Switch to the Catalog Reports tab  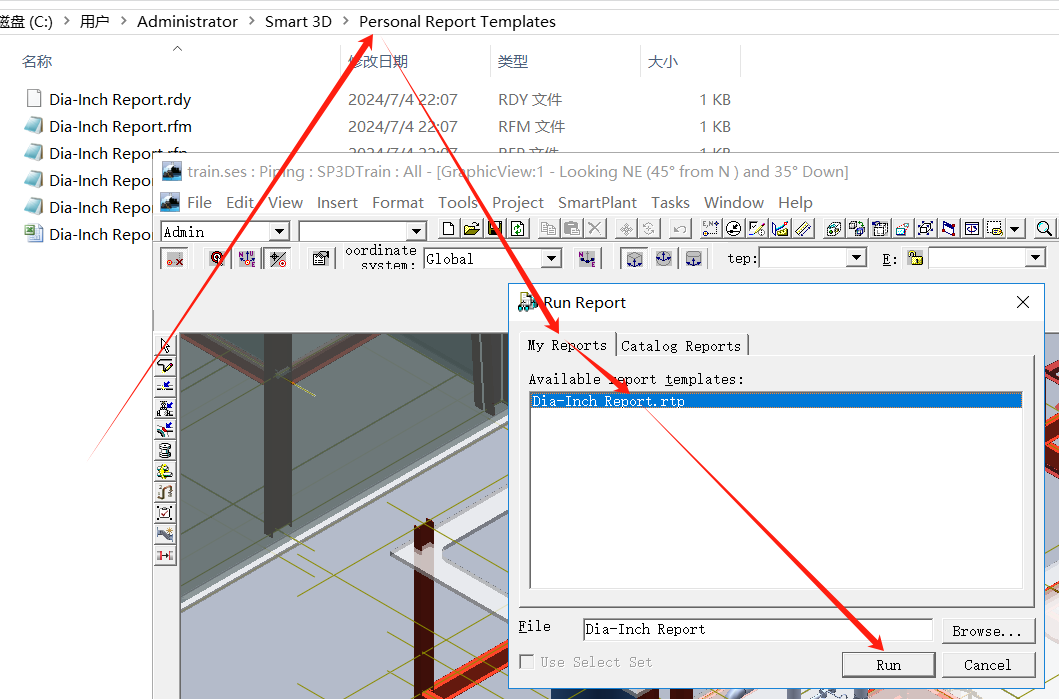click(x=681, y=346)
